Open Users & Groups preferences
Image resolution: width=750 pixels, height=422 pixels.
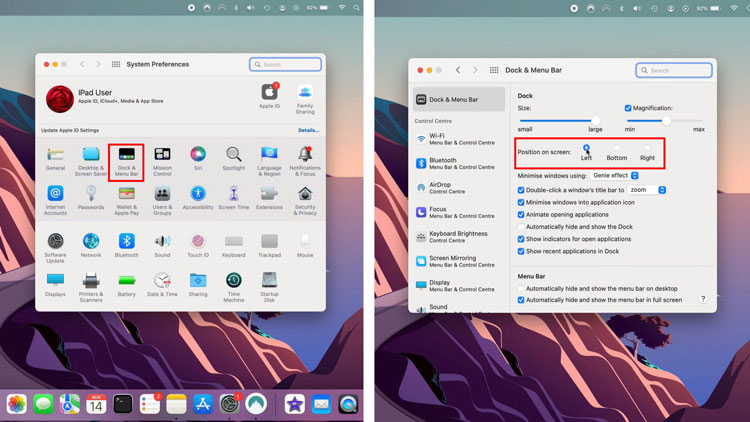pos(162,193)
